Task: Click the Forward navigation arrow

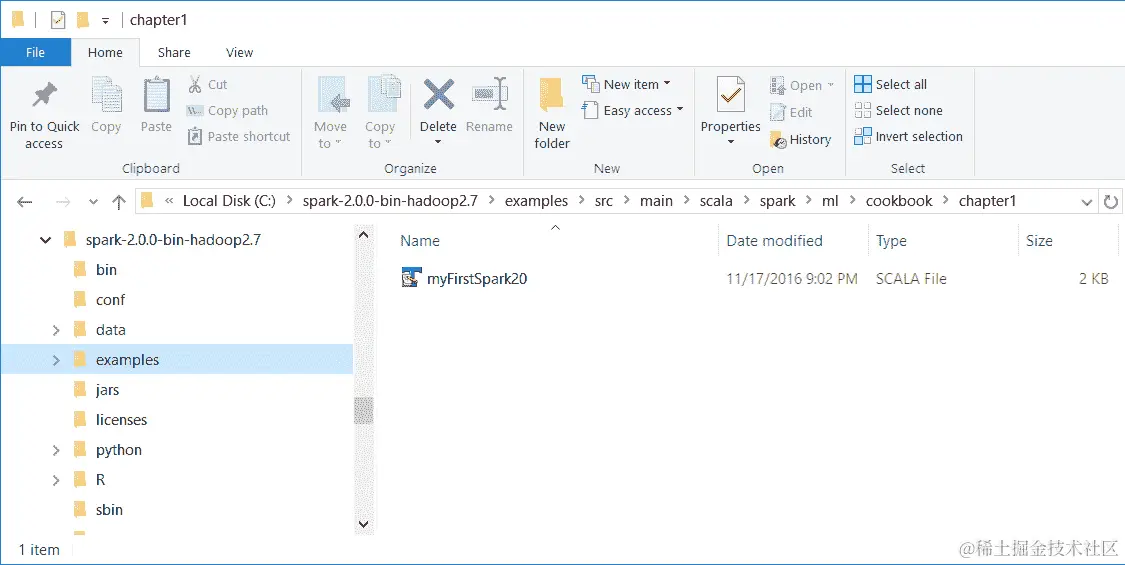Action: click(63, 202)
